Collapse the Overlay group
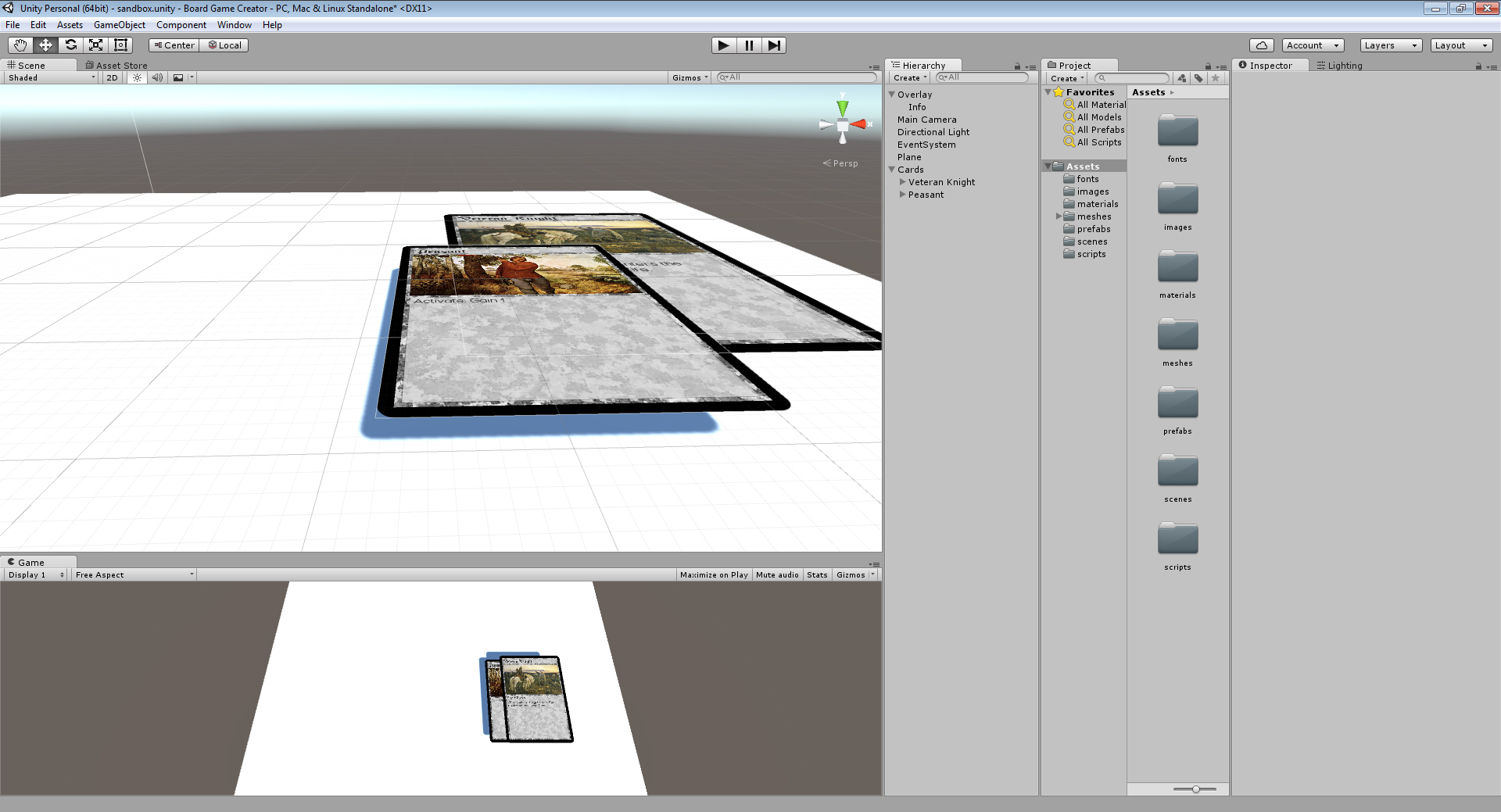1501x812 pixels. click(x=891, y=95)
